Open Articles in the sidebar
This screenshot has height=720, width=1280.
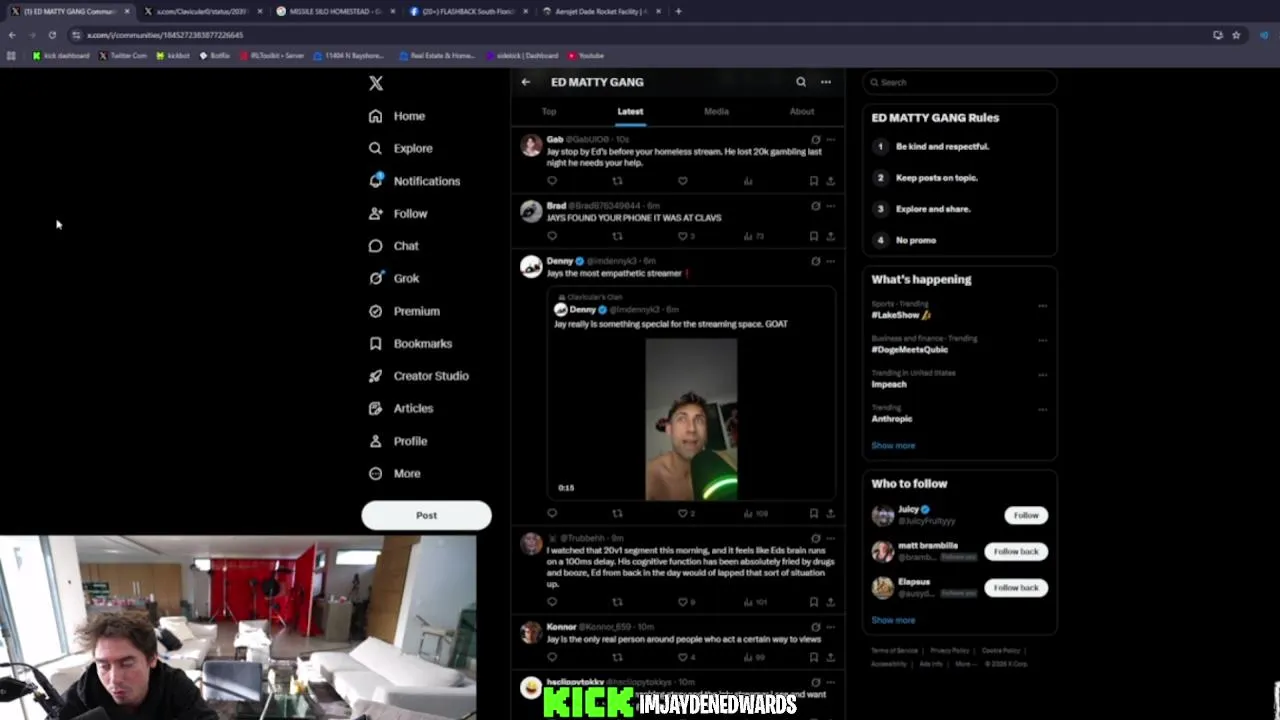400,408
